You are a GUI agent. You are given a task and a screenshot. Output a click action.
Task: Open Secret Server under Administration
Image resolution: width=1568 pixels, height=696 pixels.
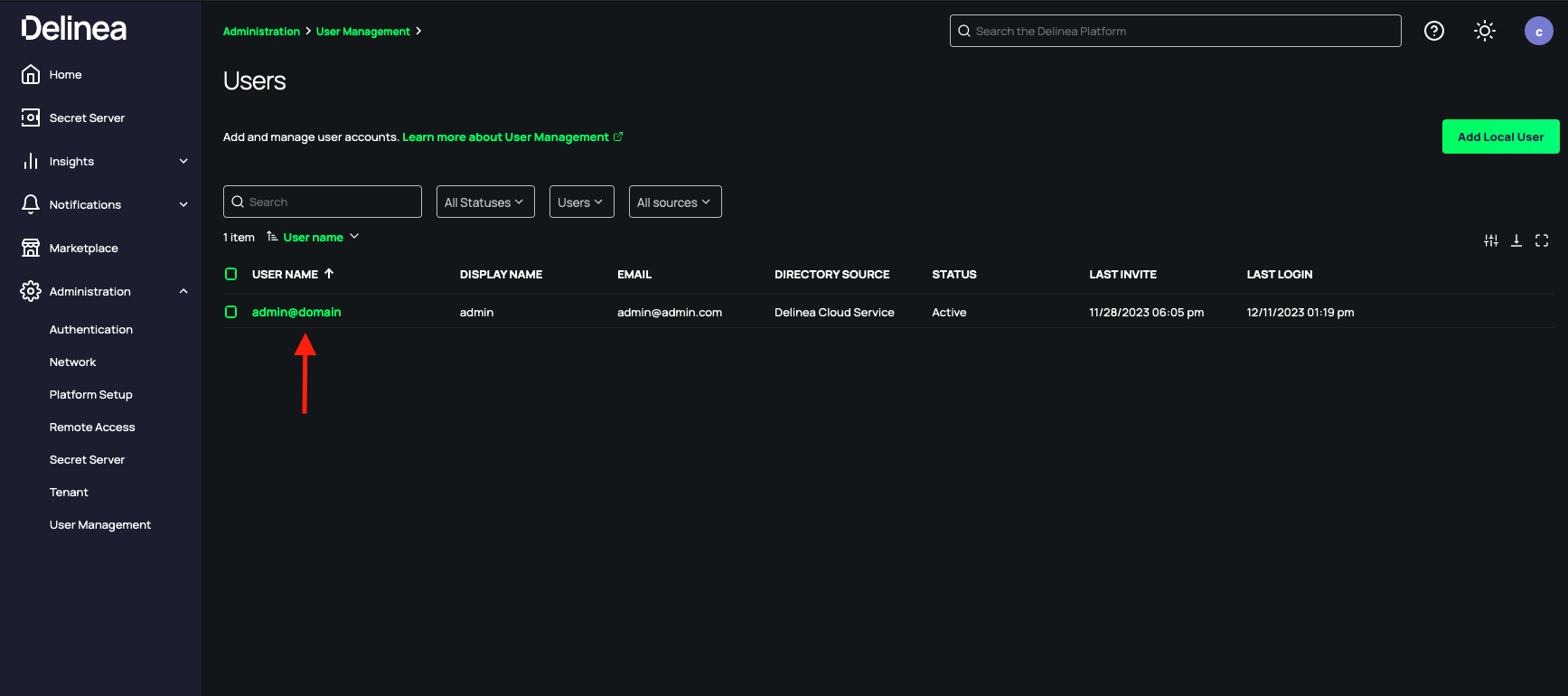87,459
